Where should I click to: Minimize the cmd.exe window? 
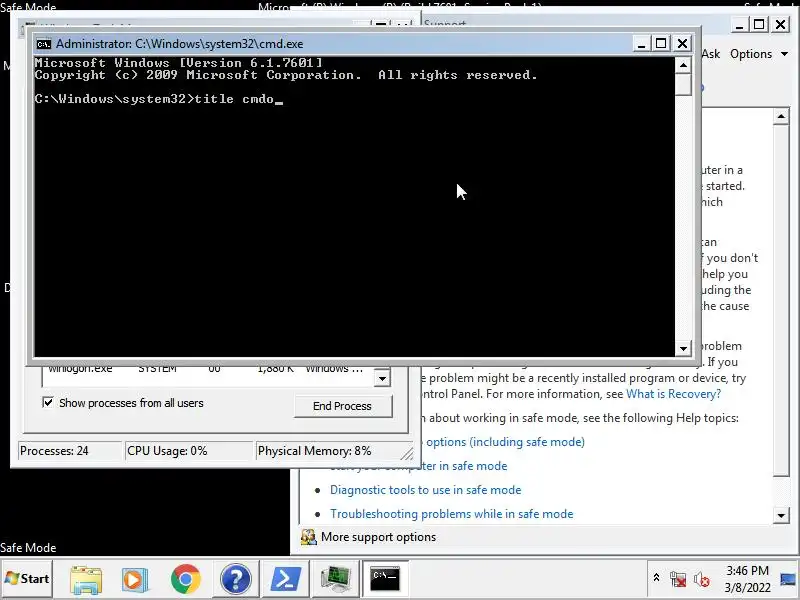click(641, 43)
